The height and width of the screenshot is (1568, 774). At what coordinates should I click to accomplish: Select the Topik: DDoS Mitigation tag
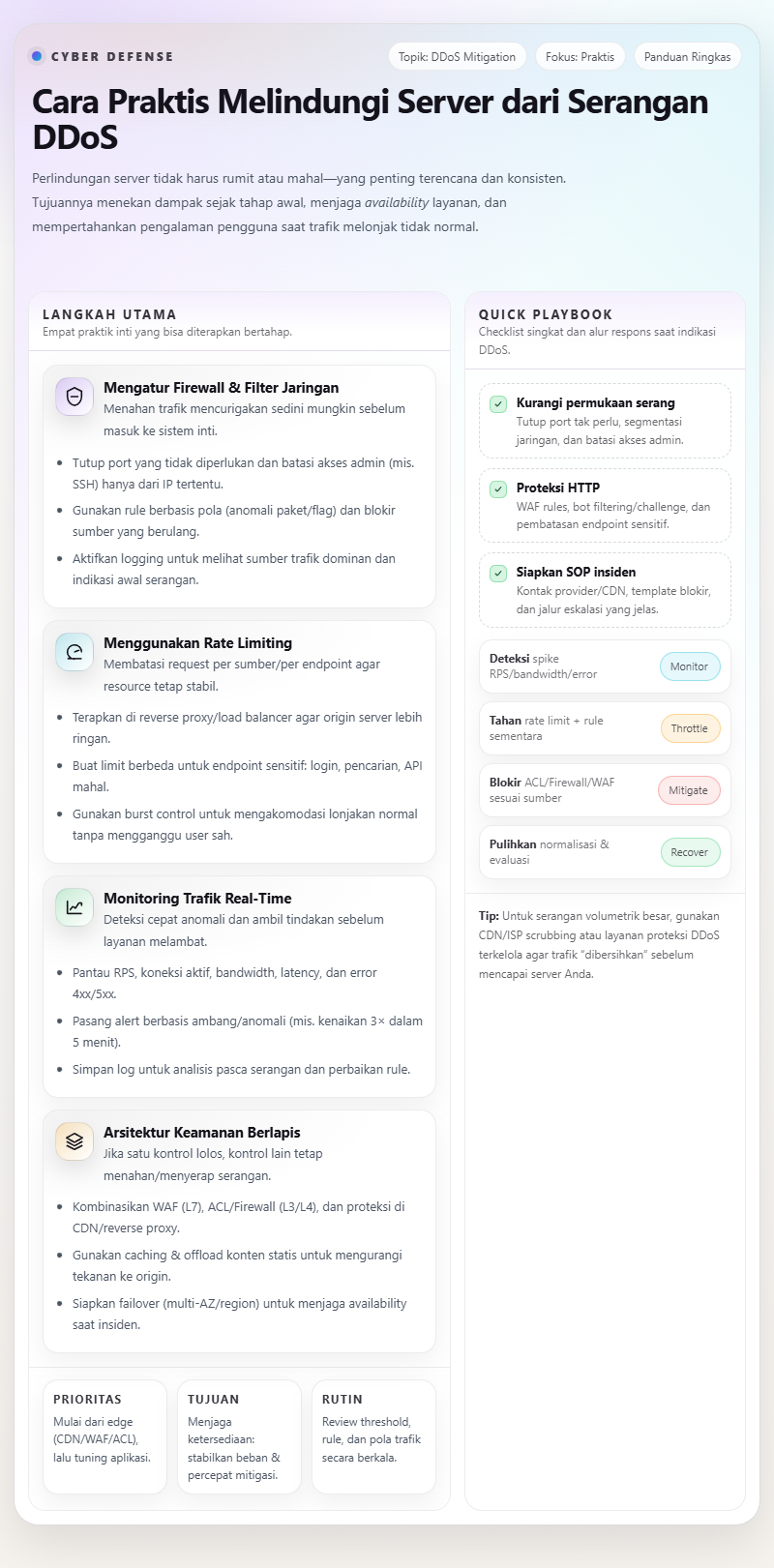457,57
